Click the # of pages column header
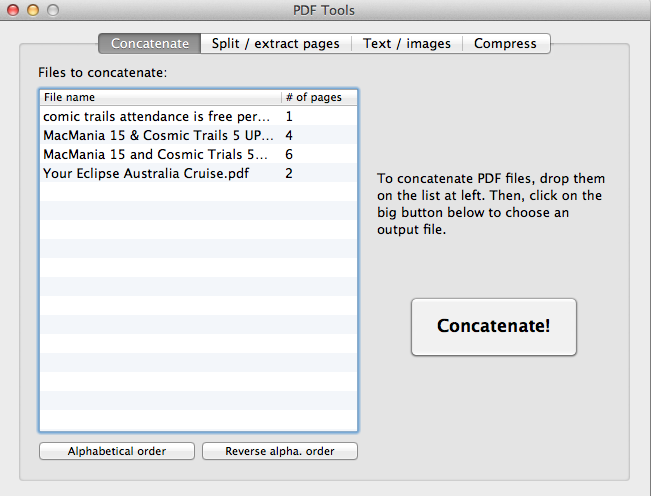Image resolution: width=651 pixels, height=496 pixels. tap(318, 98)
